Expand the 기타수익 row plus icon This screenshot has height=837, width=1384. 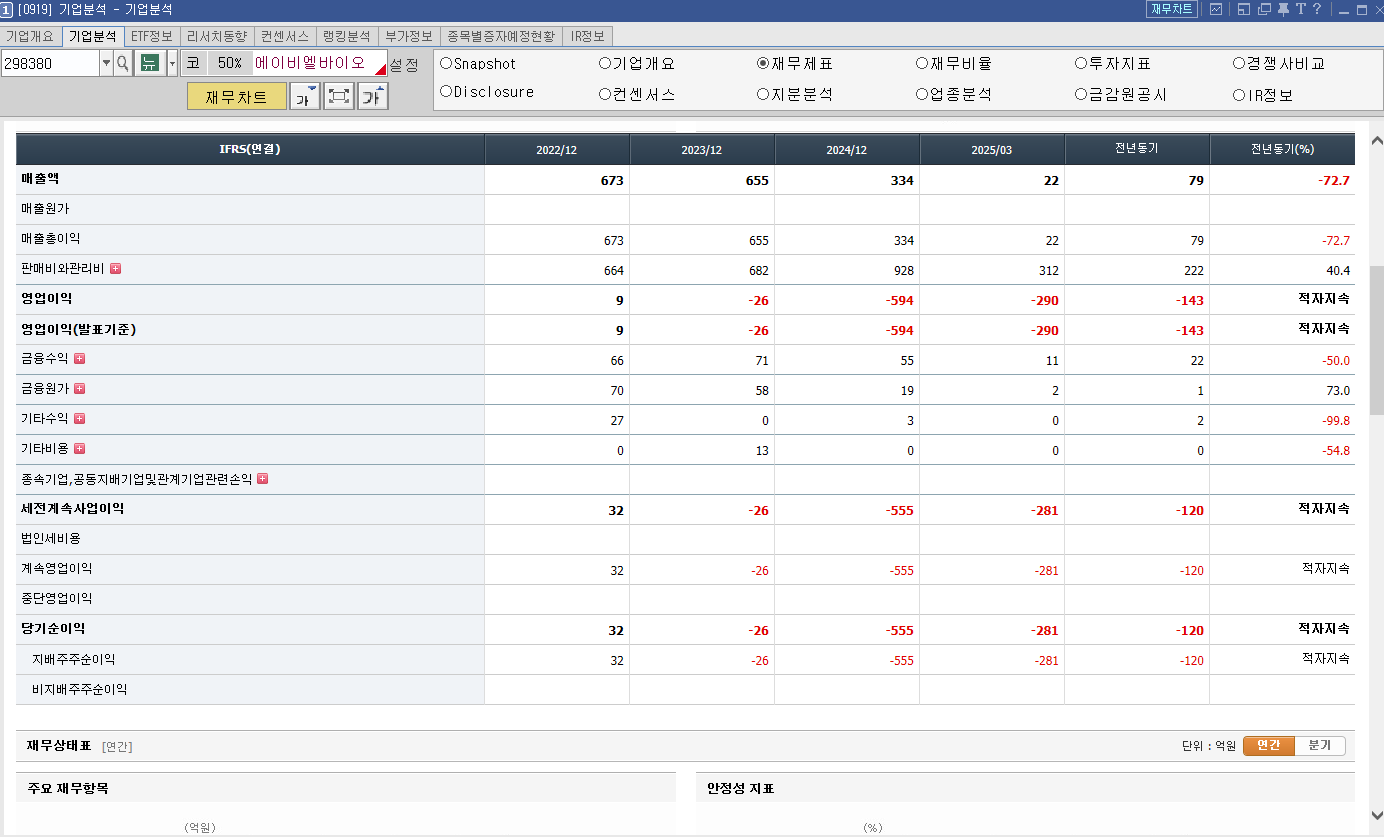point(79,418)
